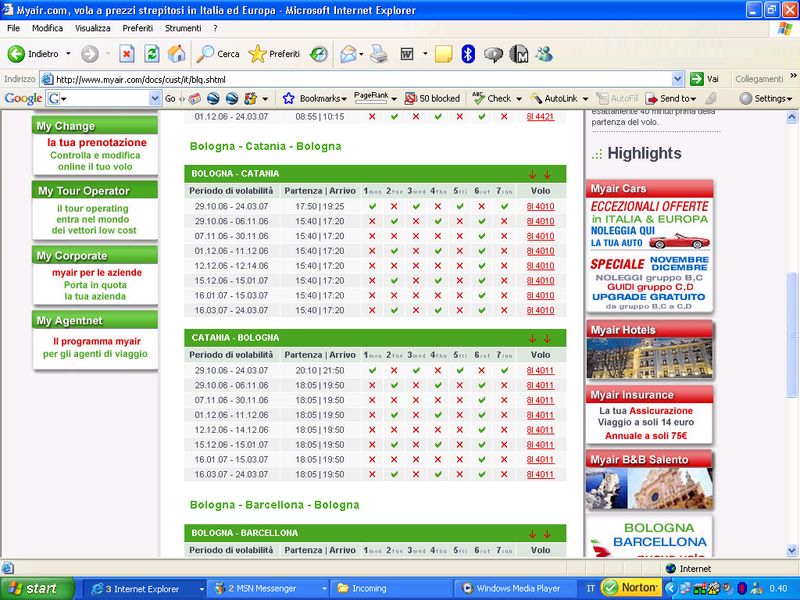Stop page loading with red X icon
The width and height of the screenshot is (800, 600).
point(127,54)
